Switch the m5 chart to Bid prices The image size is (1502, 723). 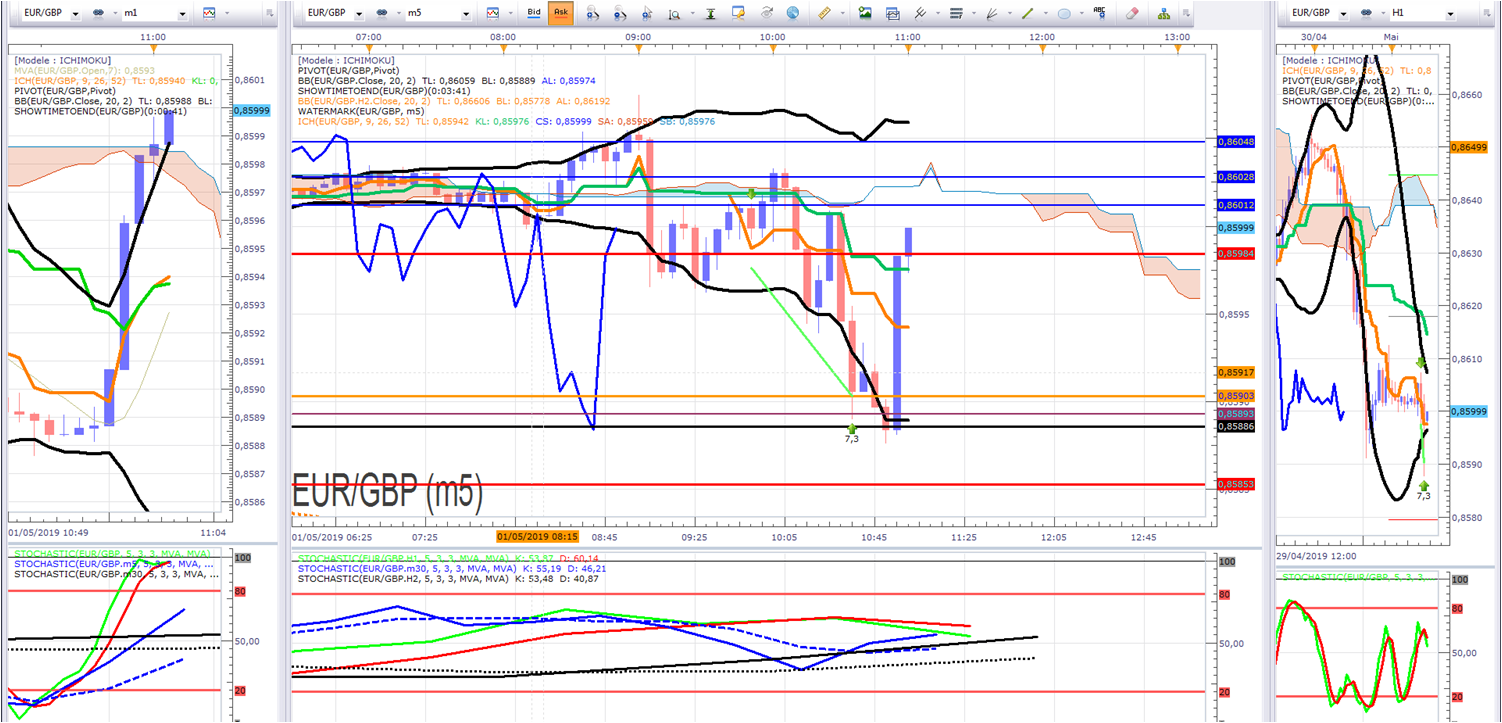tap(534, 14)
